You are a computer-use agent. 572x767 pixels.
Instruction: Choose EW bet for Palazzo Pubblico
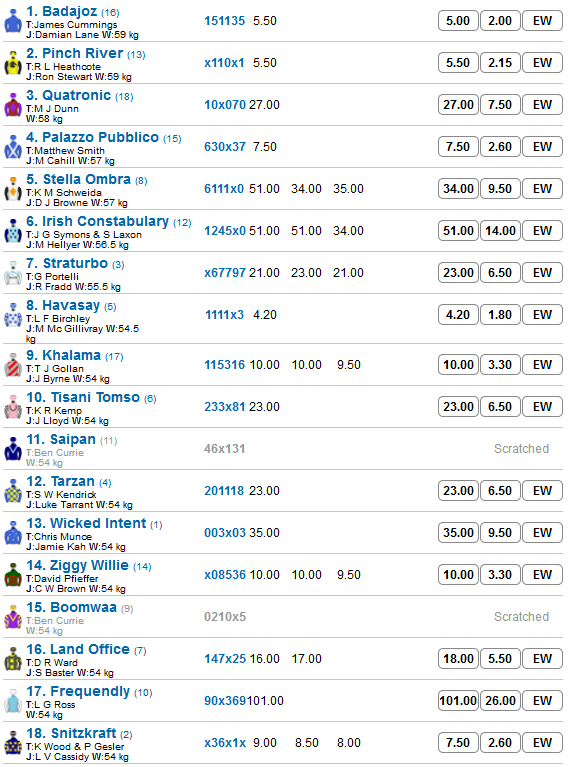click(x=542, y=147)
